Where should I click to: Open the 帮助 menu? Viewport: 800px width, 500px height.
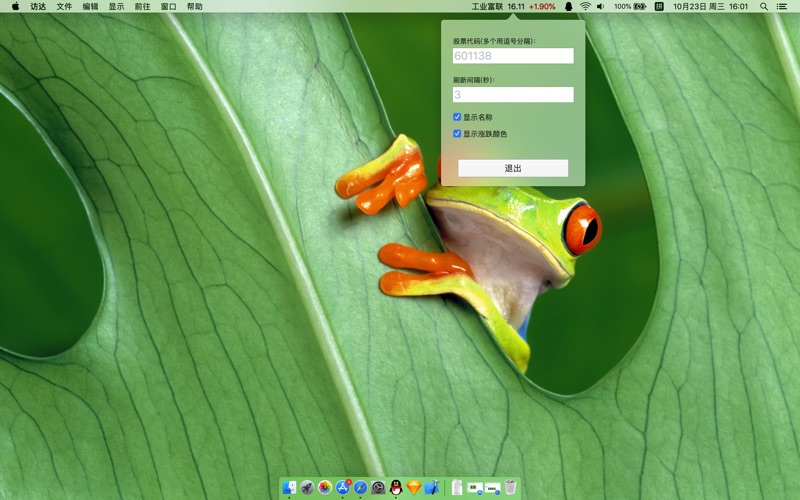pos(194,6)
